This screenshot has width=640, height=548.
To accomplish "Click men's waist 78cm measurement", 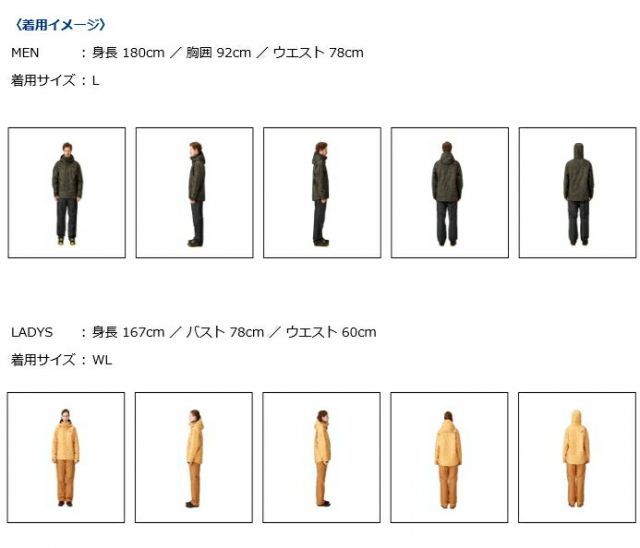I will 318,53.
